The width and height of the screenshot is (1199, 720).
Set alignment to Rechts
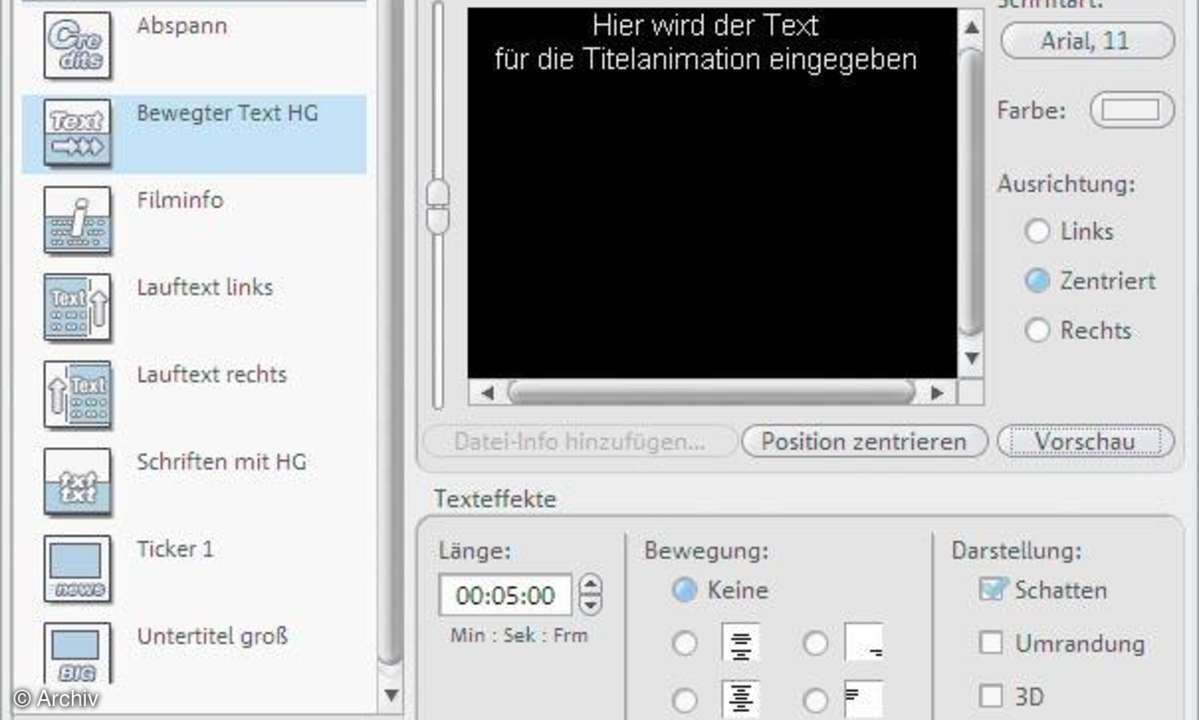click(x=1038, y=330)
